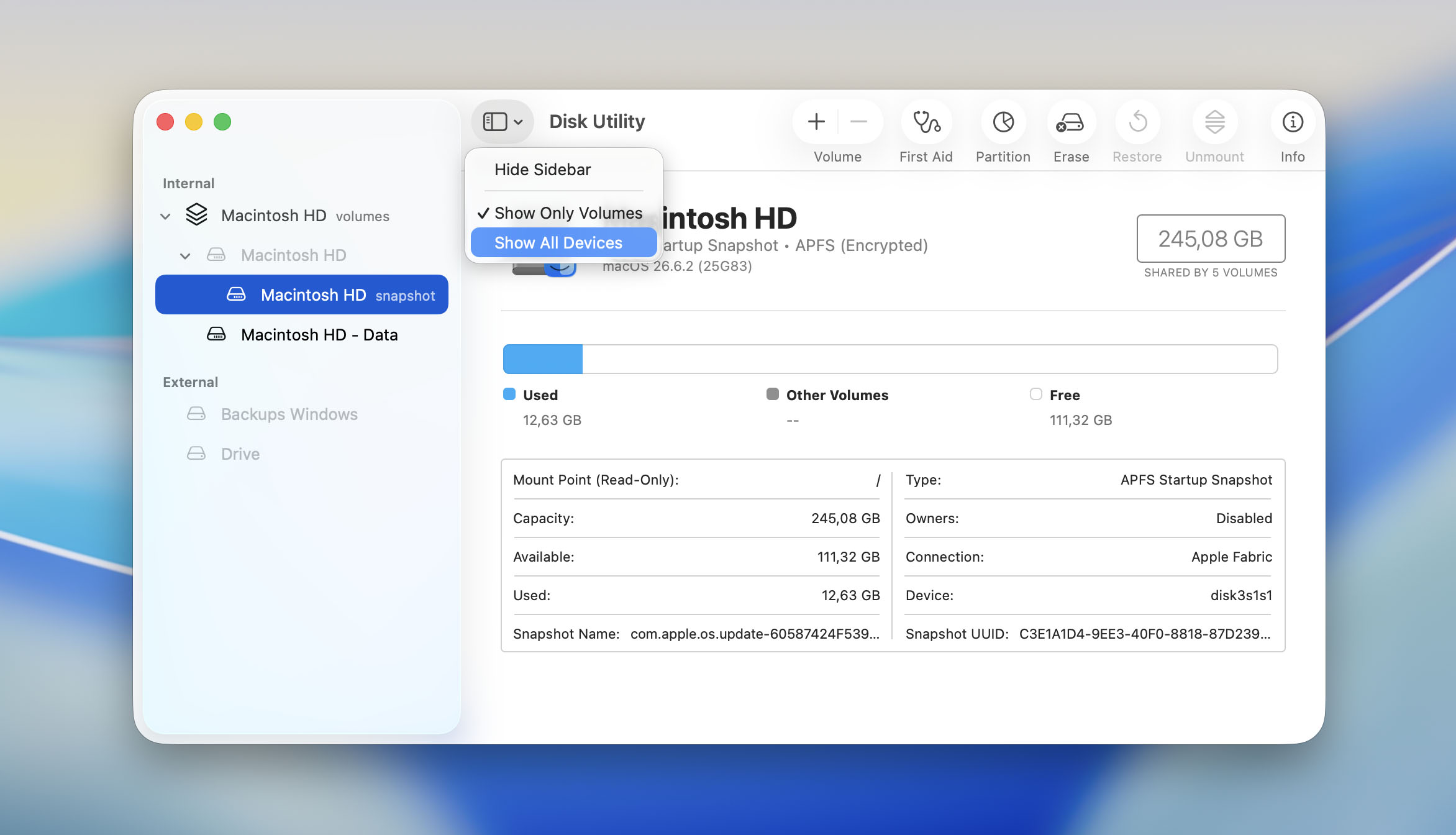Click SHARED BY 5 VOLUMES label

click(1211, 273)
